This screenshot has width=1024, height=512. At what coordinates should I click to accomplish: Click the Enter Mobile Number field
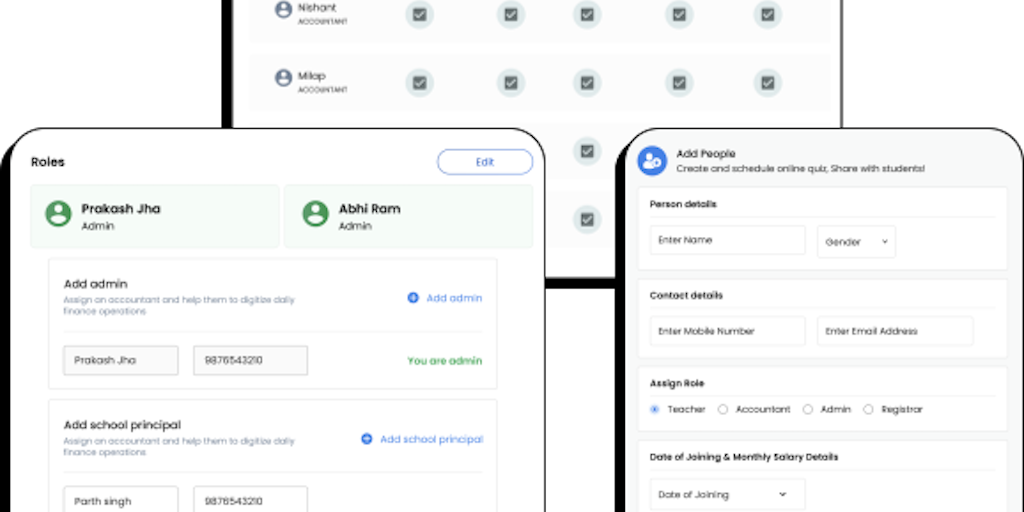728,331
